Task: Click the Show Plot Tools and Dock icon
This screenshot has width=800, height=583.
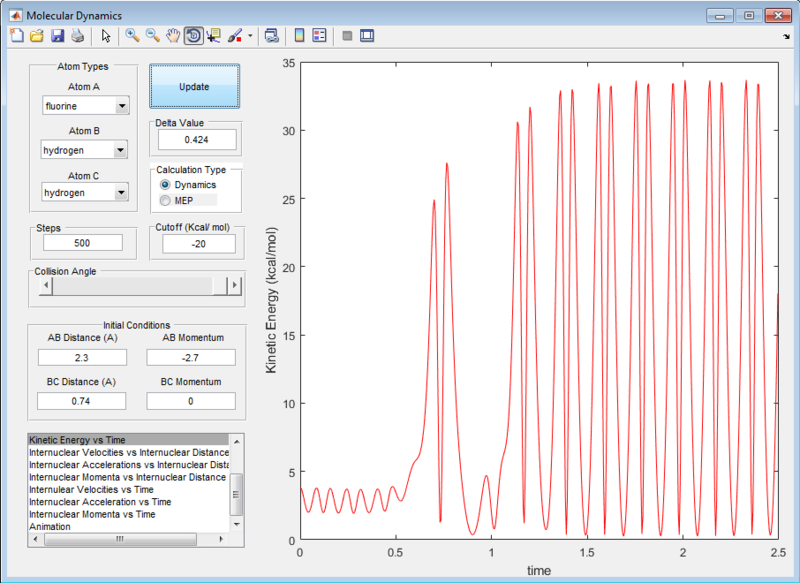Action: click(367, 36)
